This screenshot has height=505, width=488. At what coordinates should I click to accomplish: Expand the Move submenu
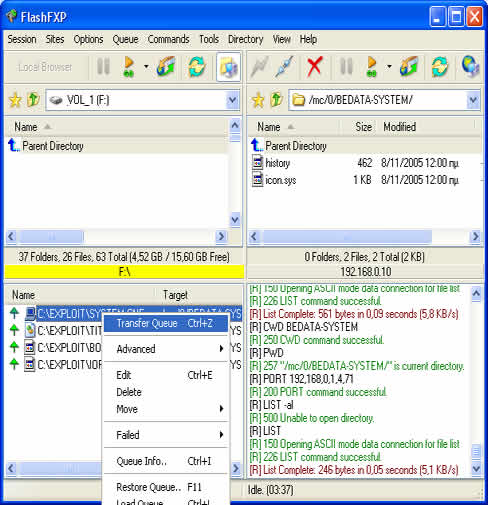pos(166,409)
